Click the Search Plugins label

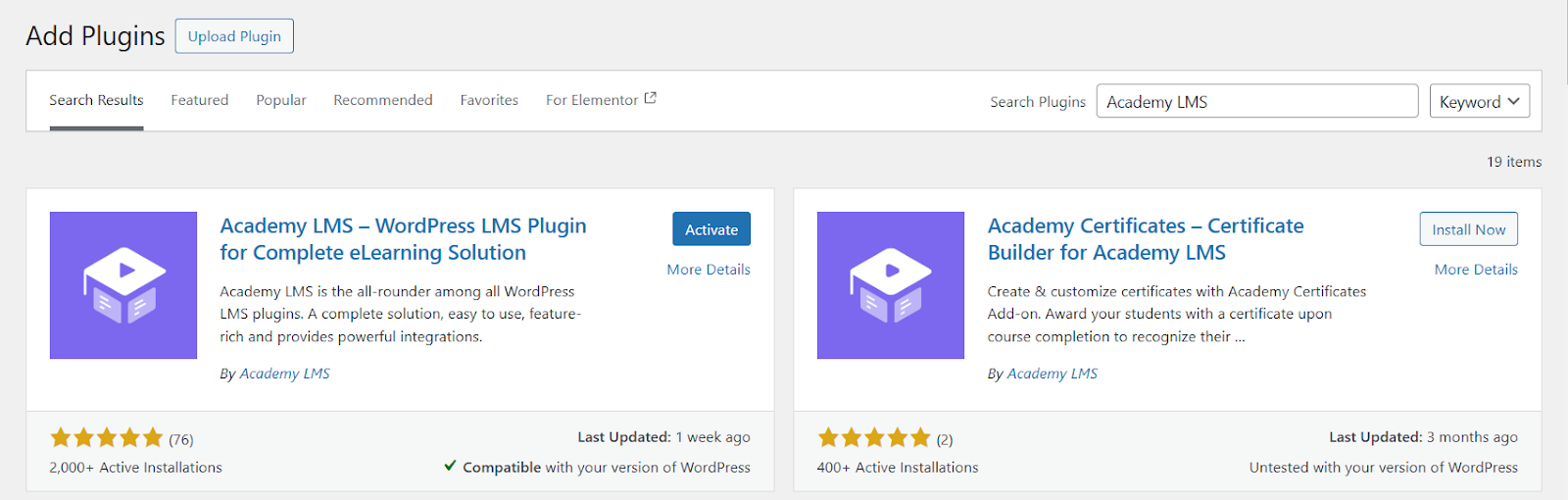click(x=1038, y=102)
